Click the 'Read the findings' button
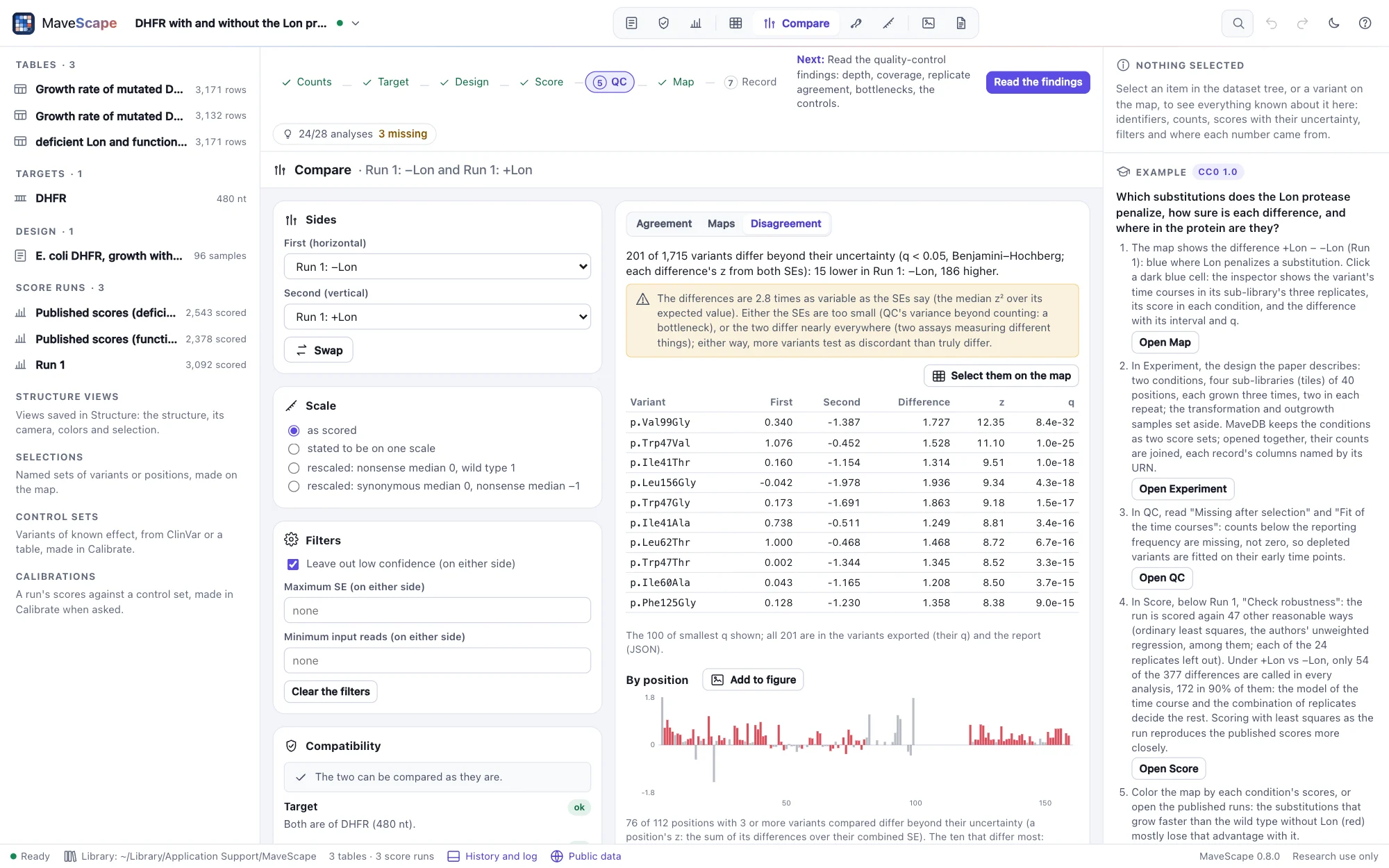The image size is (1389, 868). [1038, 82]
